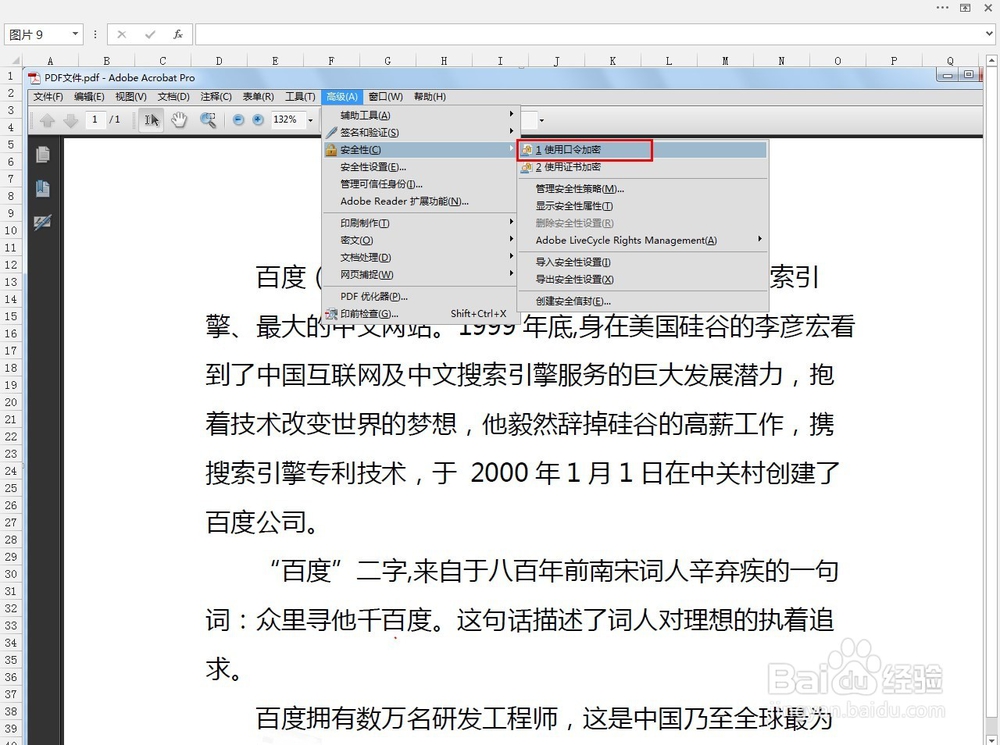
Task: Choose Adobe Reader 扩展功能(N)... item
Action: pyautogui.click(x=420, y=202)
